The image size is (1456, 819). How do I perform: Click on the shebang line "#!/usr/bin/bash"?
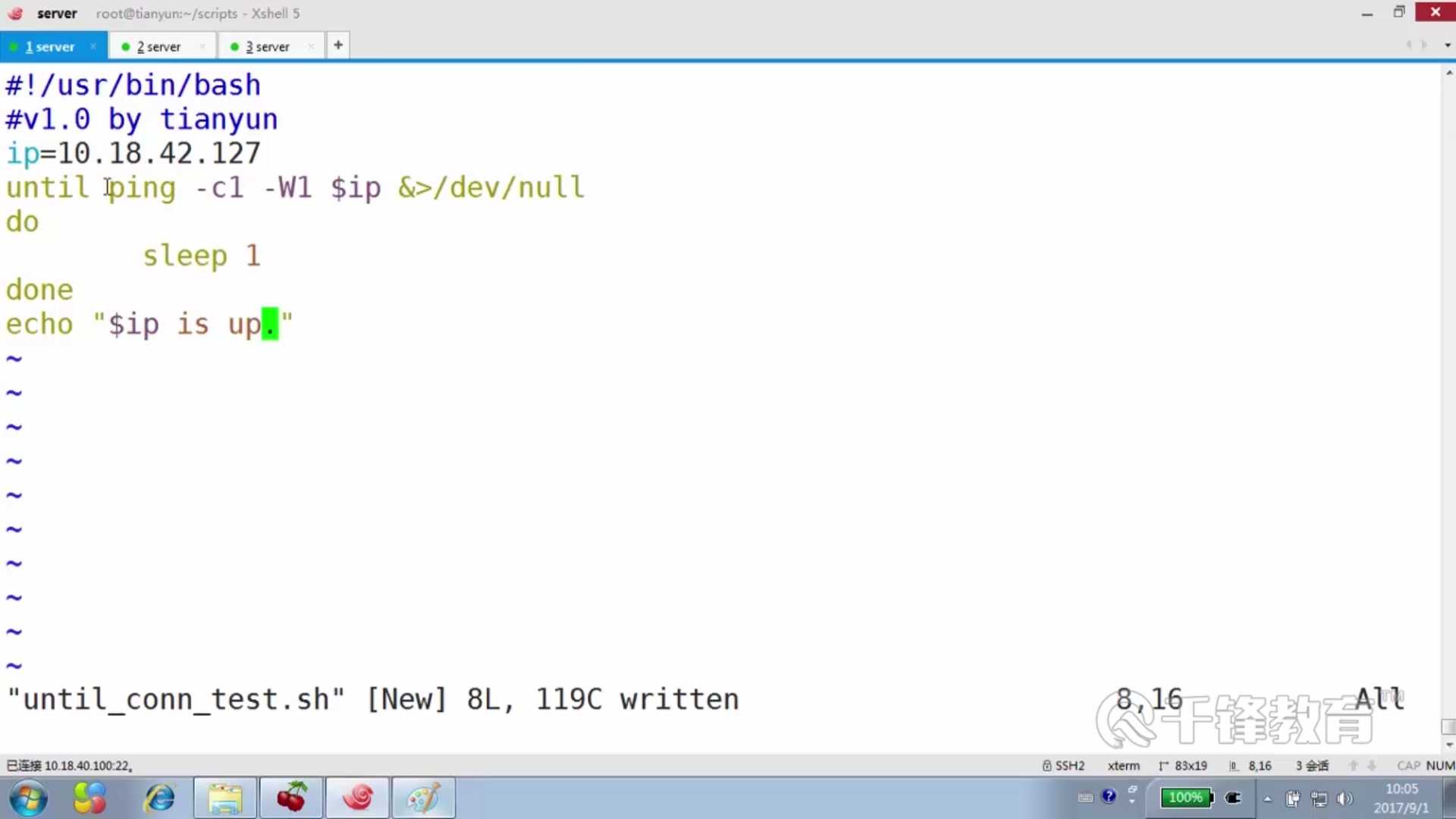133,85
